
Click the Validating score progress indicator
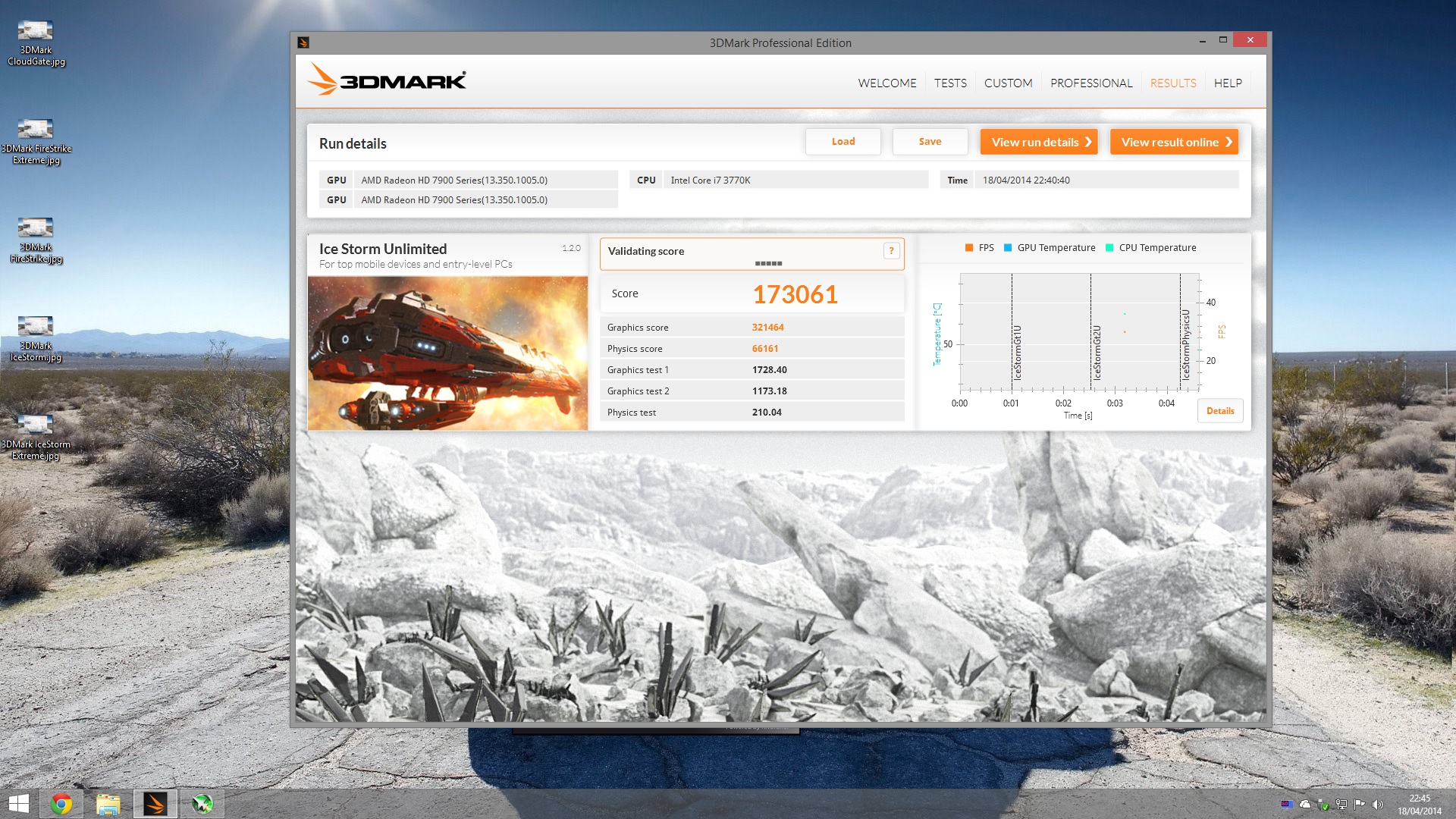(x=768, y=263)
